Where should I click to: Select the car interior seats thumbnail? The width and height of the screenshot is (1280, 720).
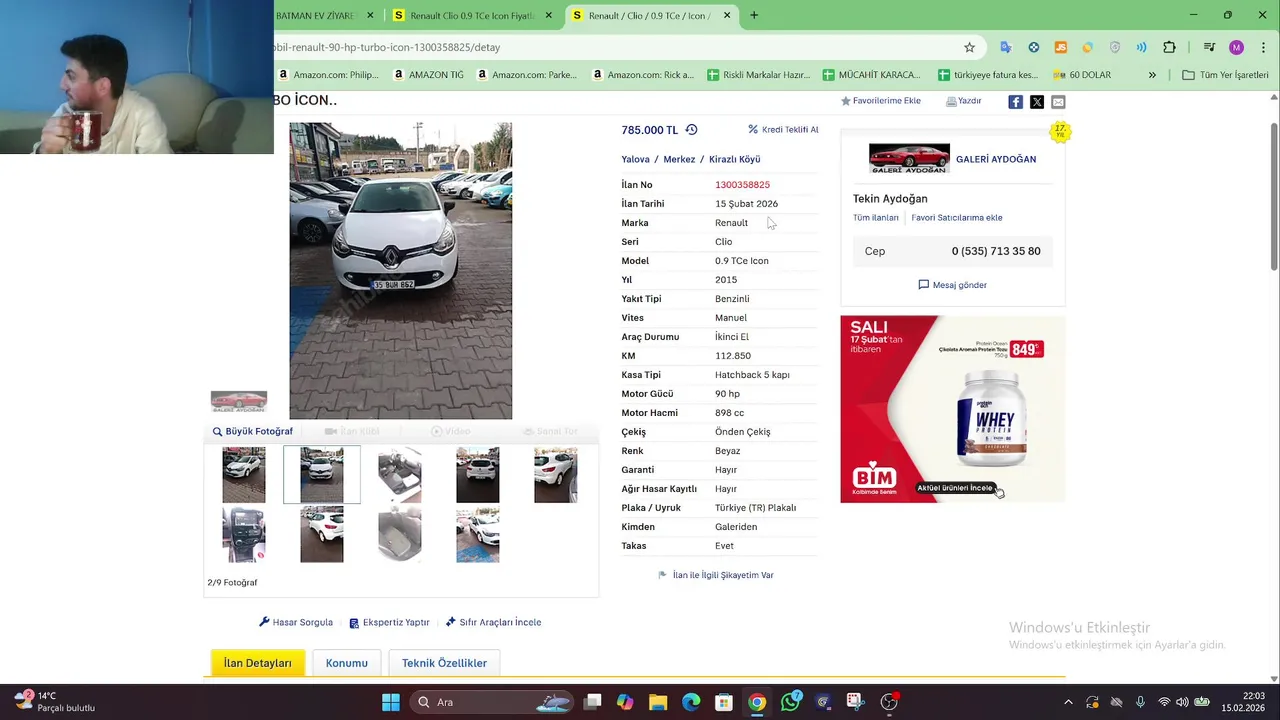(x=400, y=474)
